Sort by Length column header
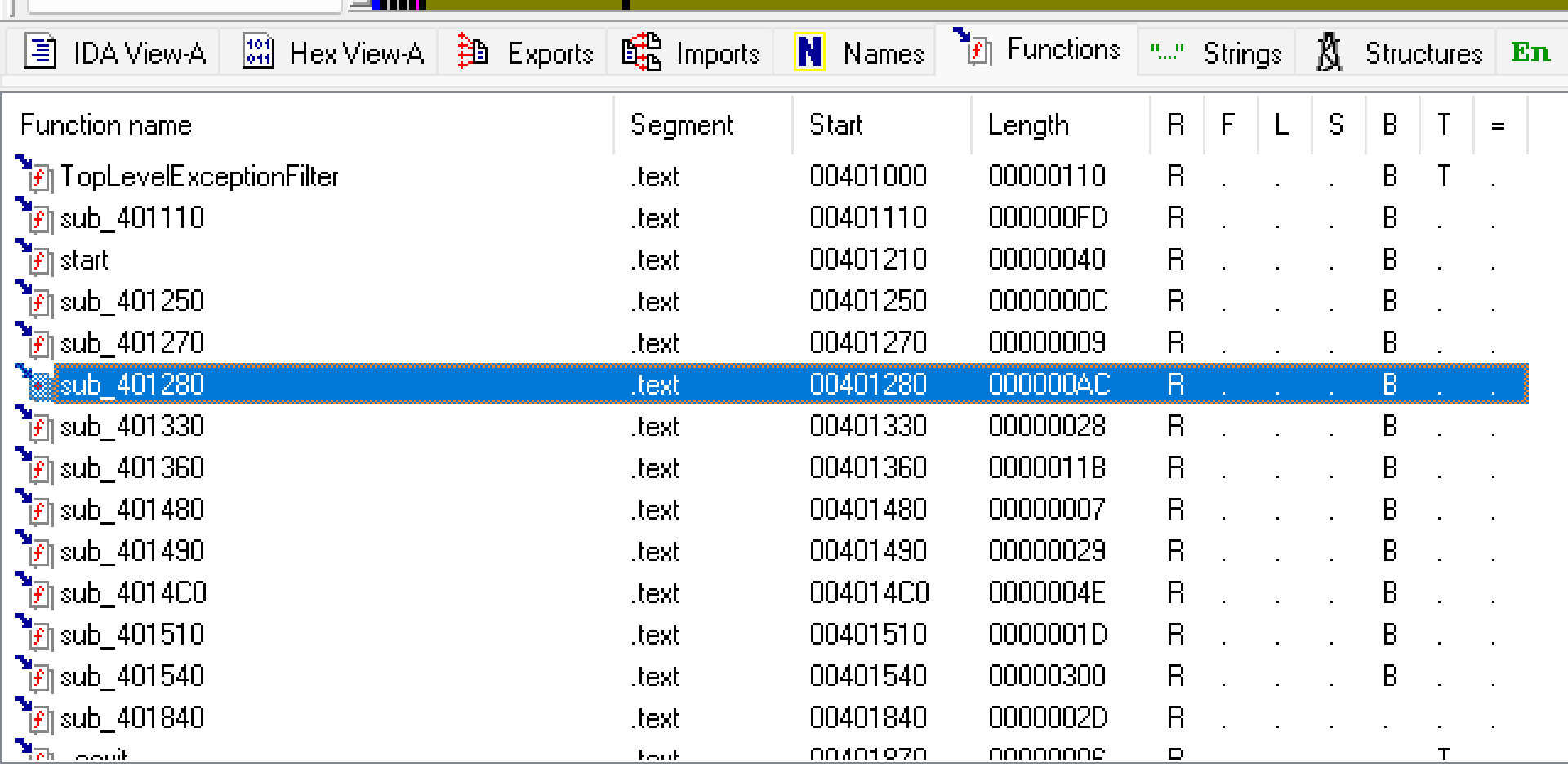Image resolution: width=1568 pixels, height=764 pixels. 1061,125
